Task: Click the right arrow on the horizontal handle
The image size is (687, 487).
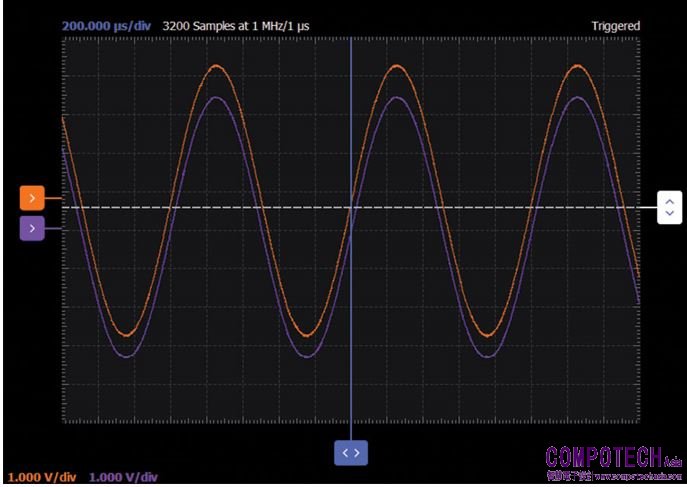Action: (357, 453)
